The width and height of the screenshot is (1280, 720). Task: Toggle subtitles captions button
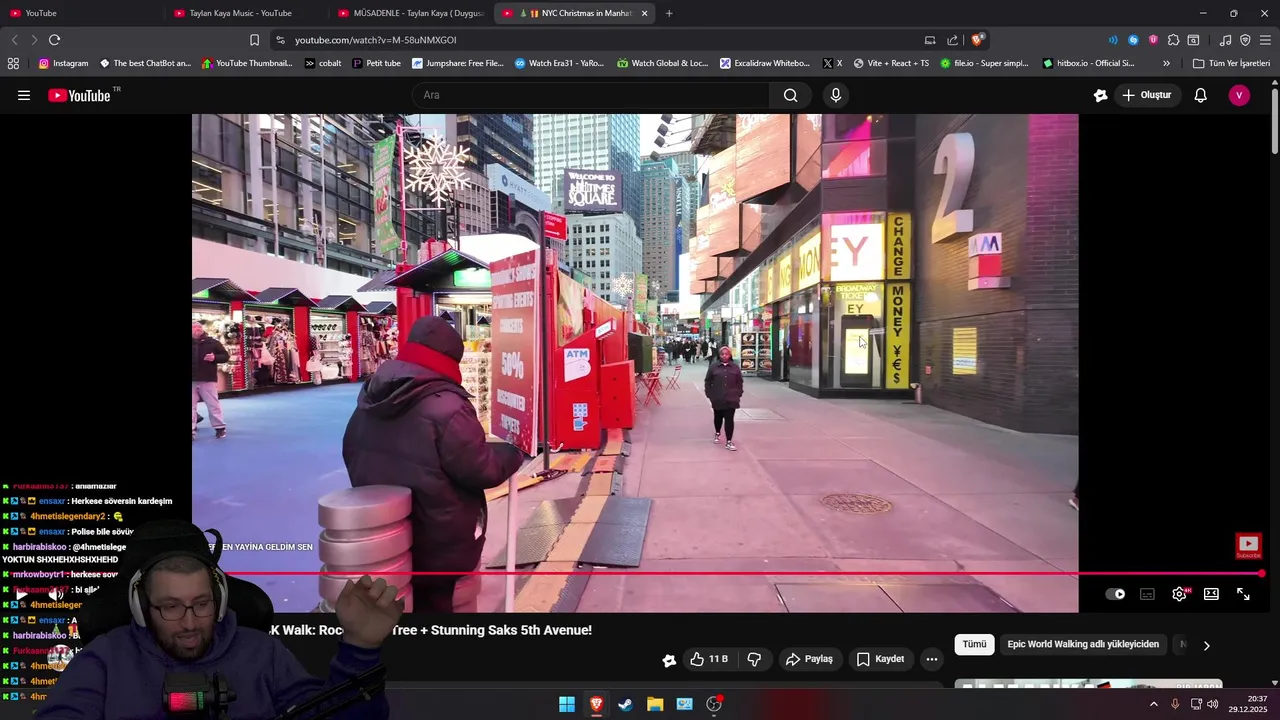[x=1147, y=594]
